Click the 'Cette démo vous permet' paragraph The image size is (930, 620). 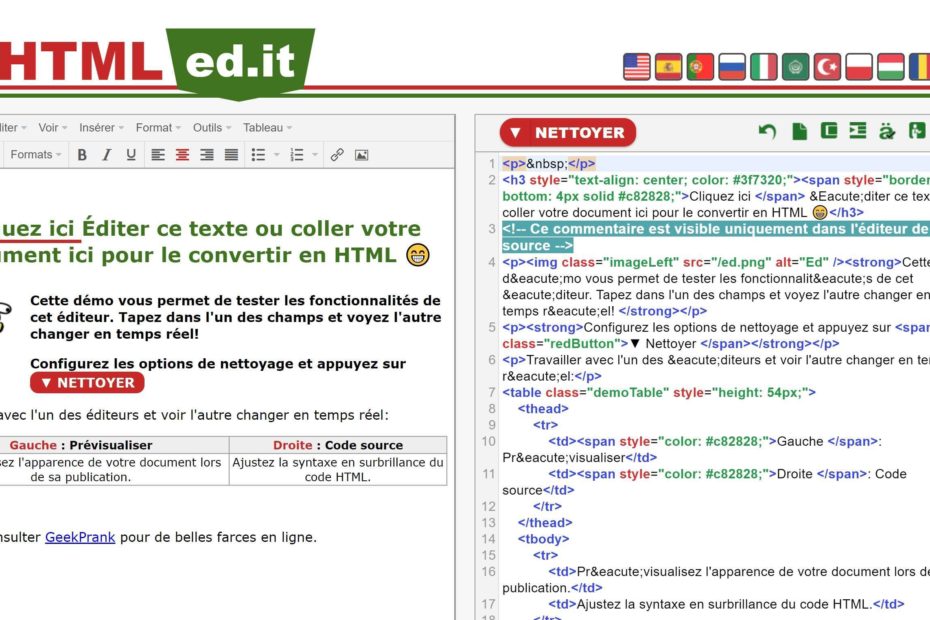(x=235, y=317)
